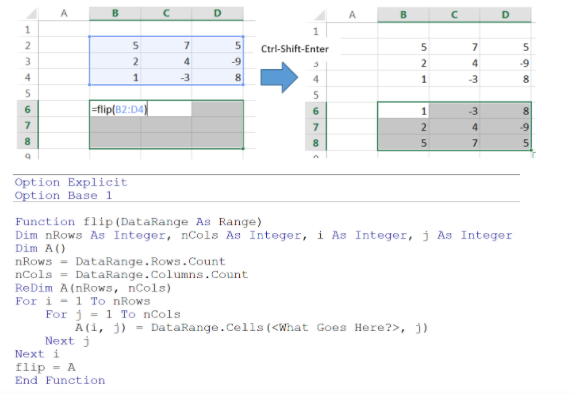
Task: Select cell C2 with value 7 in formula sheet
Action: 166,45
